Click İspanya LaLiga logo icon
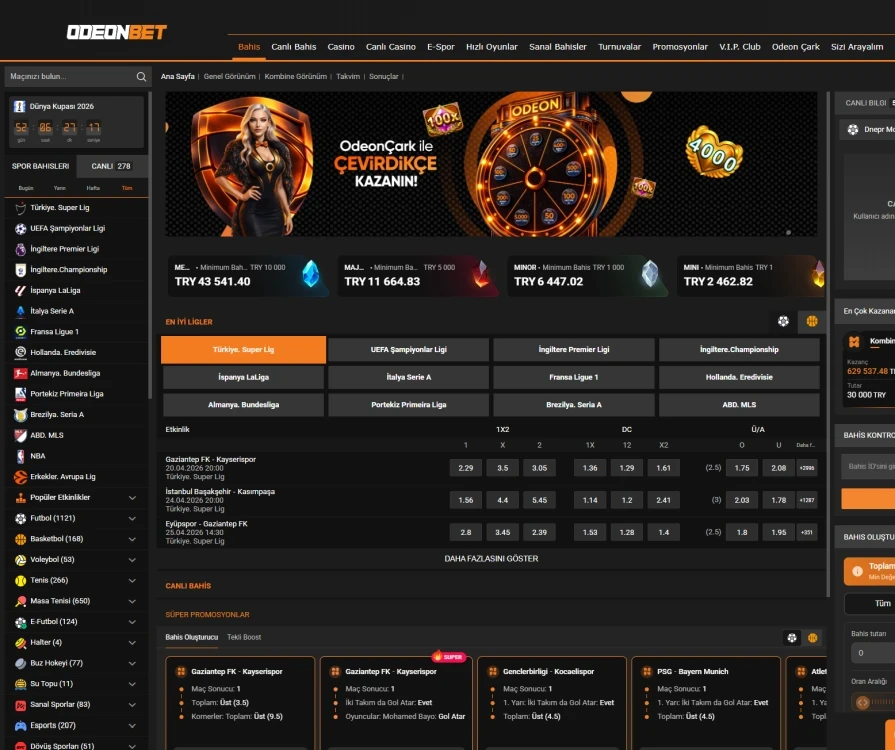The image size is (895, 750). tap(21, 291)
